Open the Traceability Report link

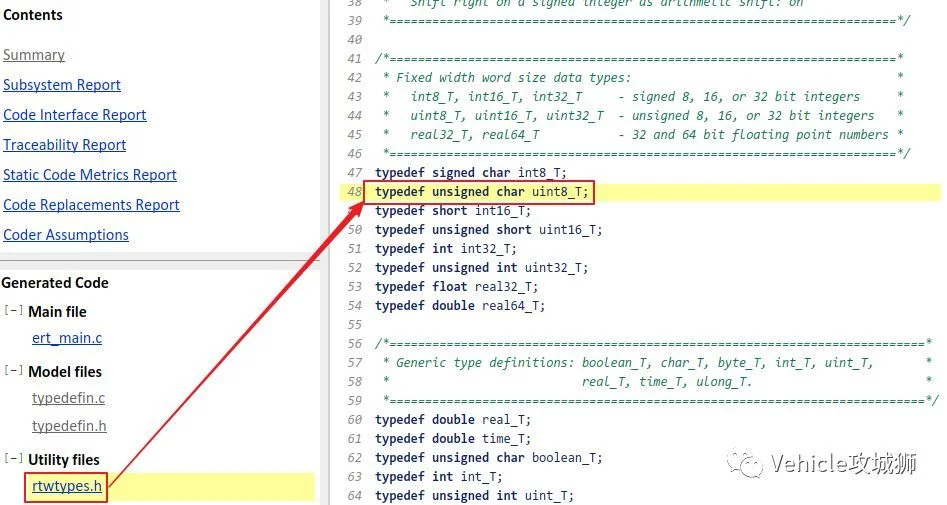point(65,145)
